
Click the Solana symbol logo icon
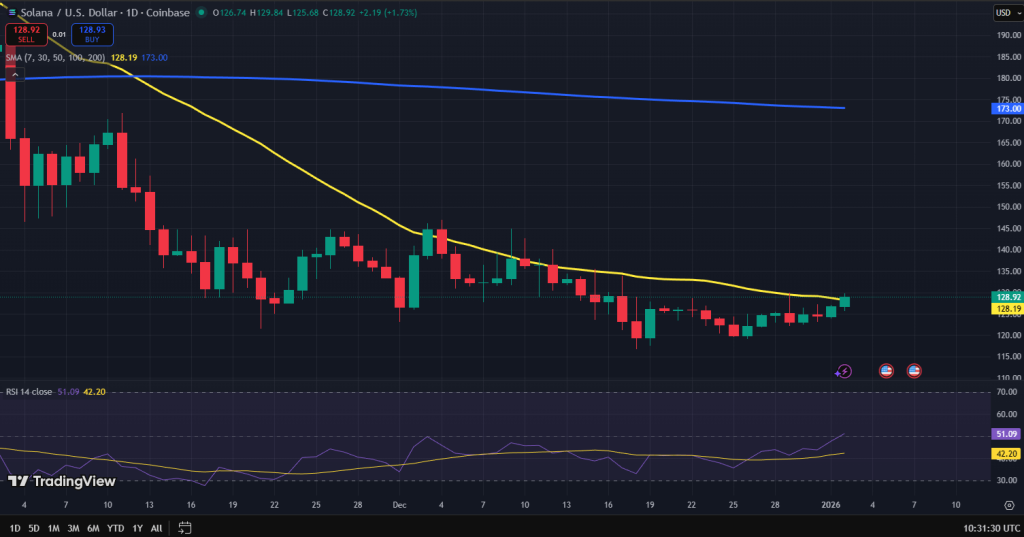pos(12,12)
